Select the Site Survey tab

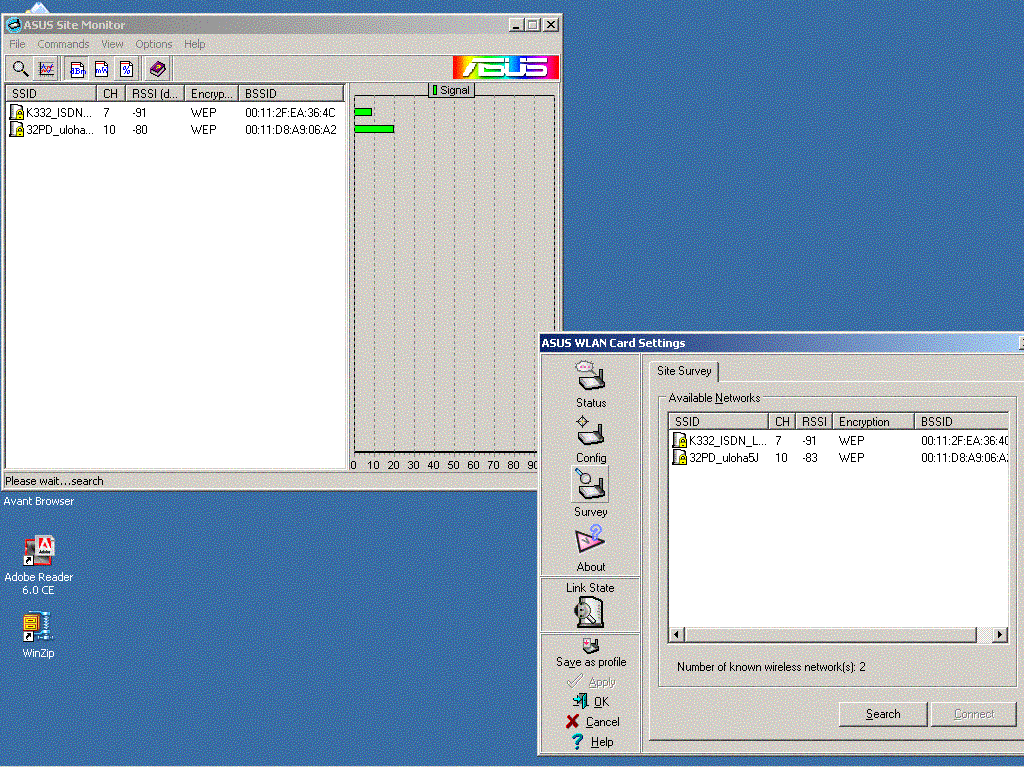pos(684,371)
